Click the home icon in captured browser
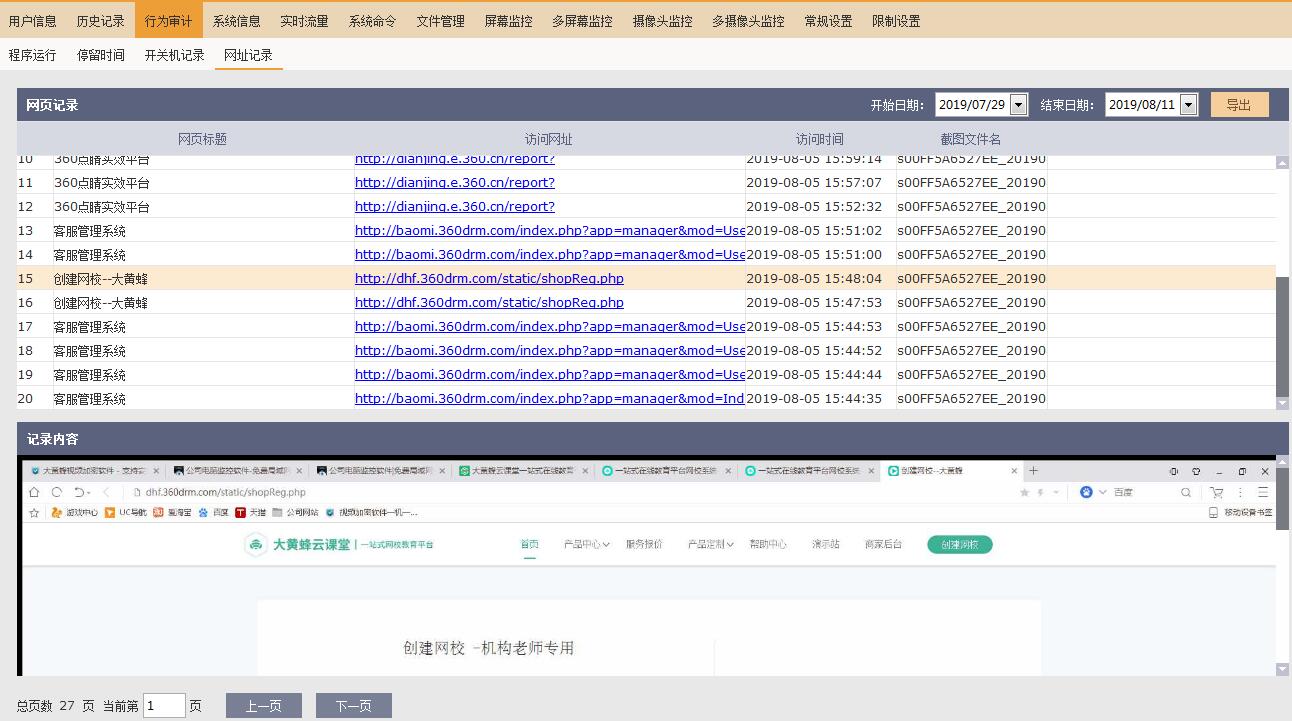The image size is (1292, 721). (x=34, y=492)
